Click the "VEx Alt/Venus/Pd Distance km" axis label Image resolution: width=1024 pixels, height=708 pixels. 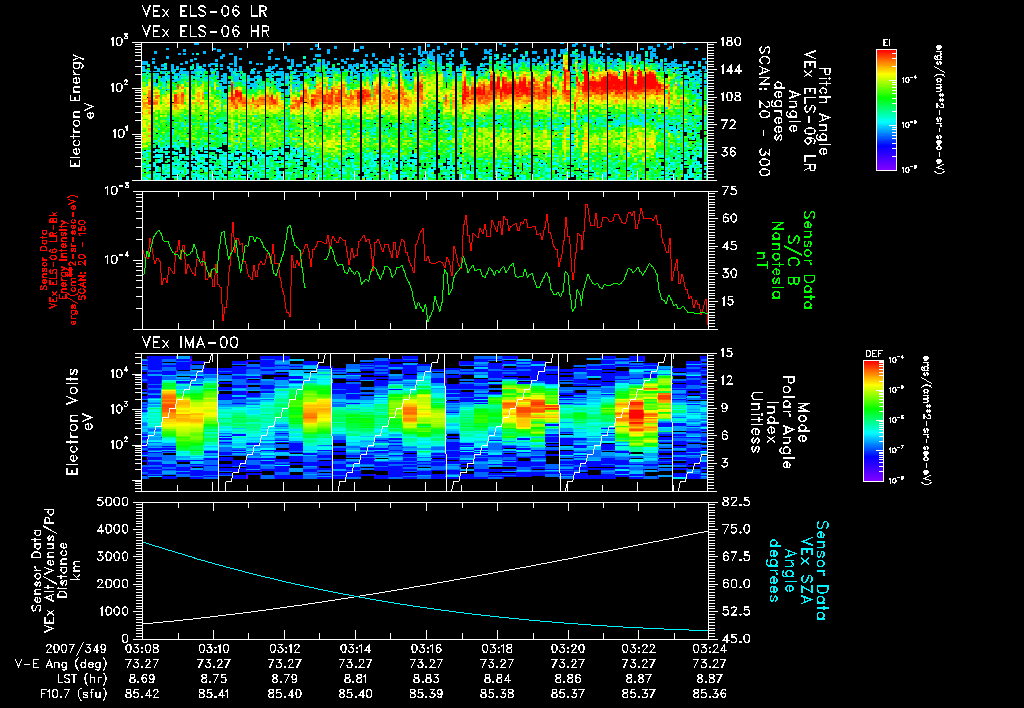pyautogui.click(x=62, y=570)
